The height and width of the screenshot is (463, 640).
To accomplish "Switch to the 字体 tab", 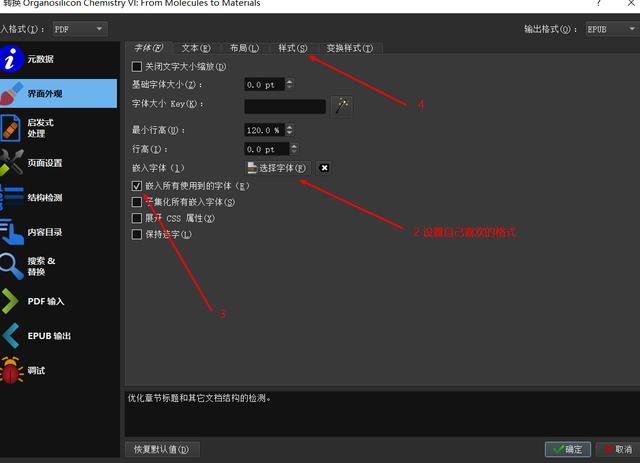I will pyautogui.click(x=149, y=48).
